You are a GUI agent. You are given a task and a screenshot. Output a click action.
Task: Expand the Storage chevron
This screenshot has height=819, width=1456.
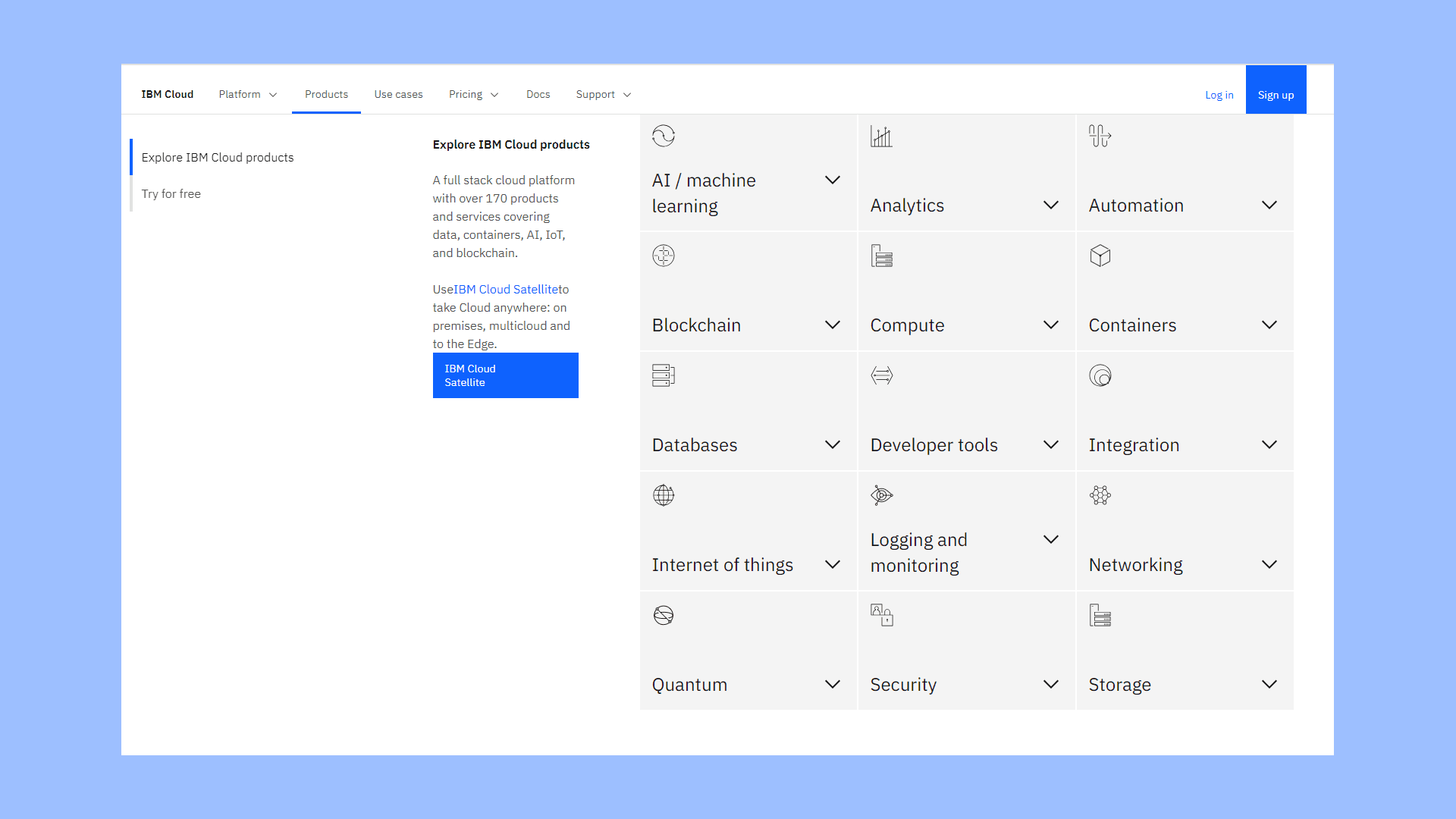[1269, 684]
